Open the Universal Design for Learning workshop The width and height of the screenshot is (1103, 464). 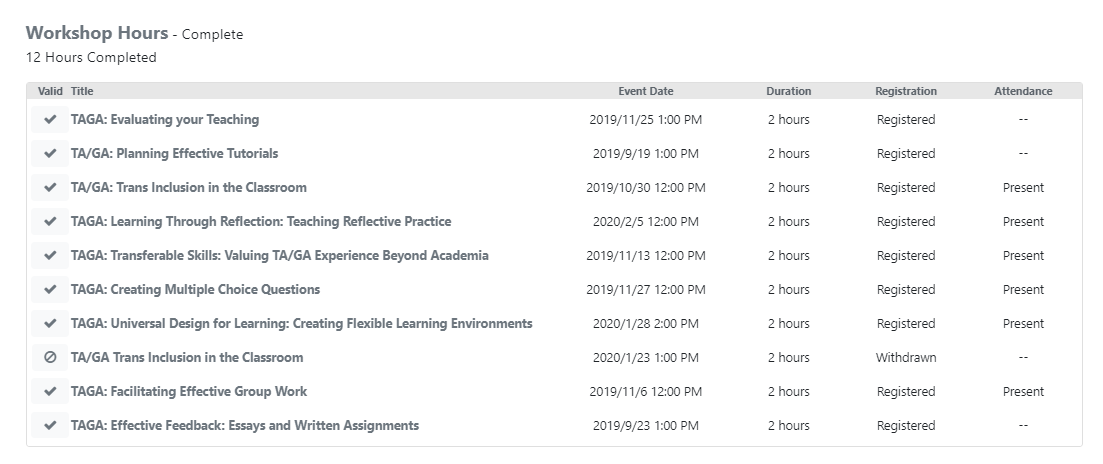301,324
